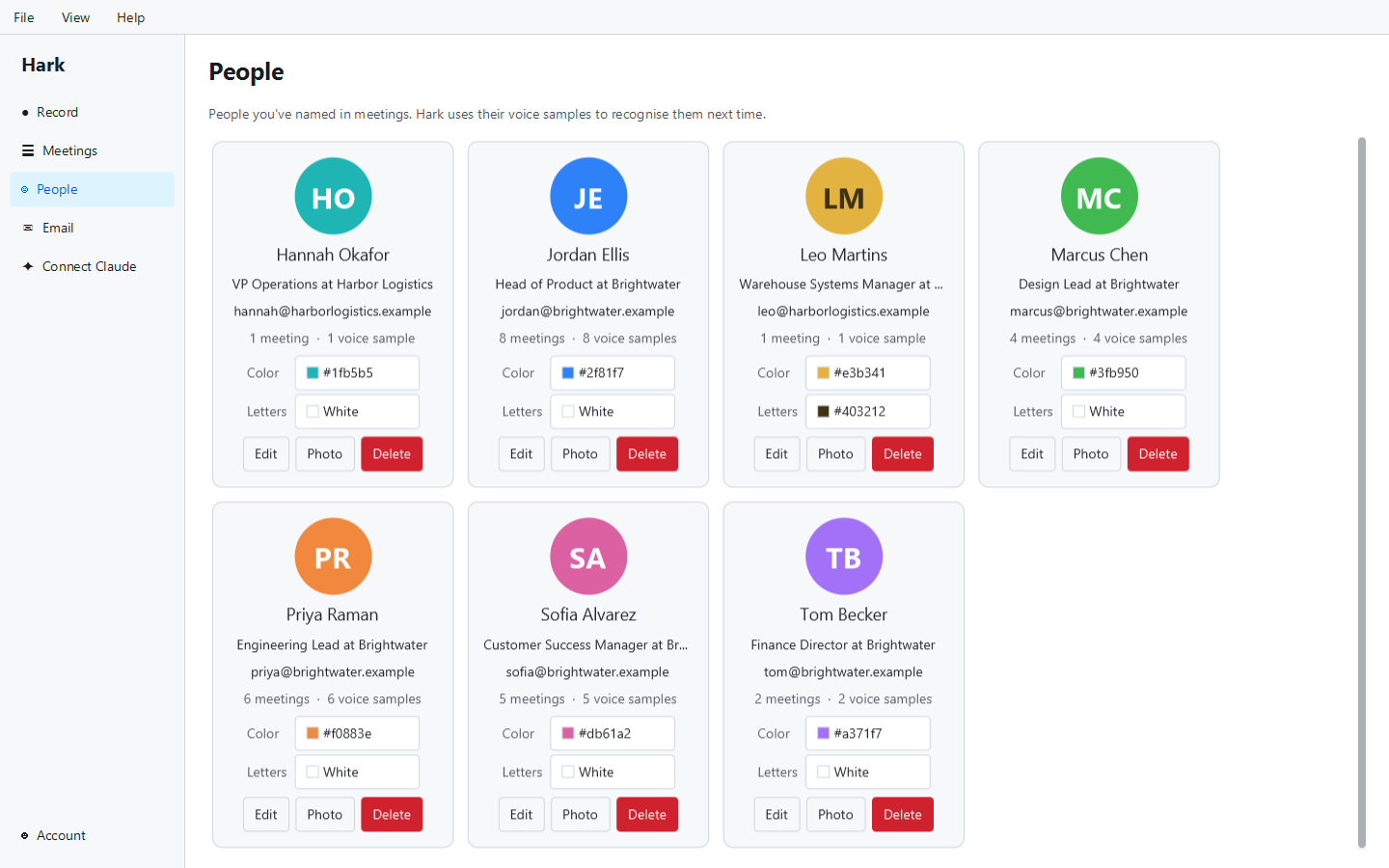This screenshot has height=868, width=1389.
Task: Click the text hannah@harborlogistics.example
Action: pyautogui.click(x=333, y=312)
